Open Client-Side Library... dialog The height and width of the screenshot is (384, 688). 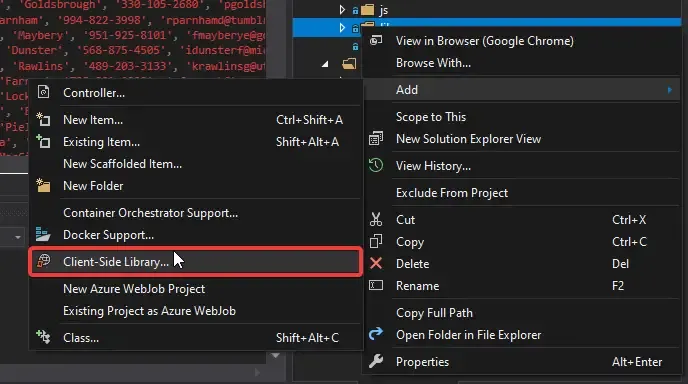pos(195,262)
